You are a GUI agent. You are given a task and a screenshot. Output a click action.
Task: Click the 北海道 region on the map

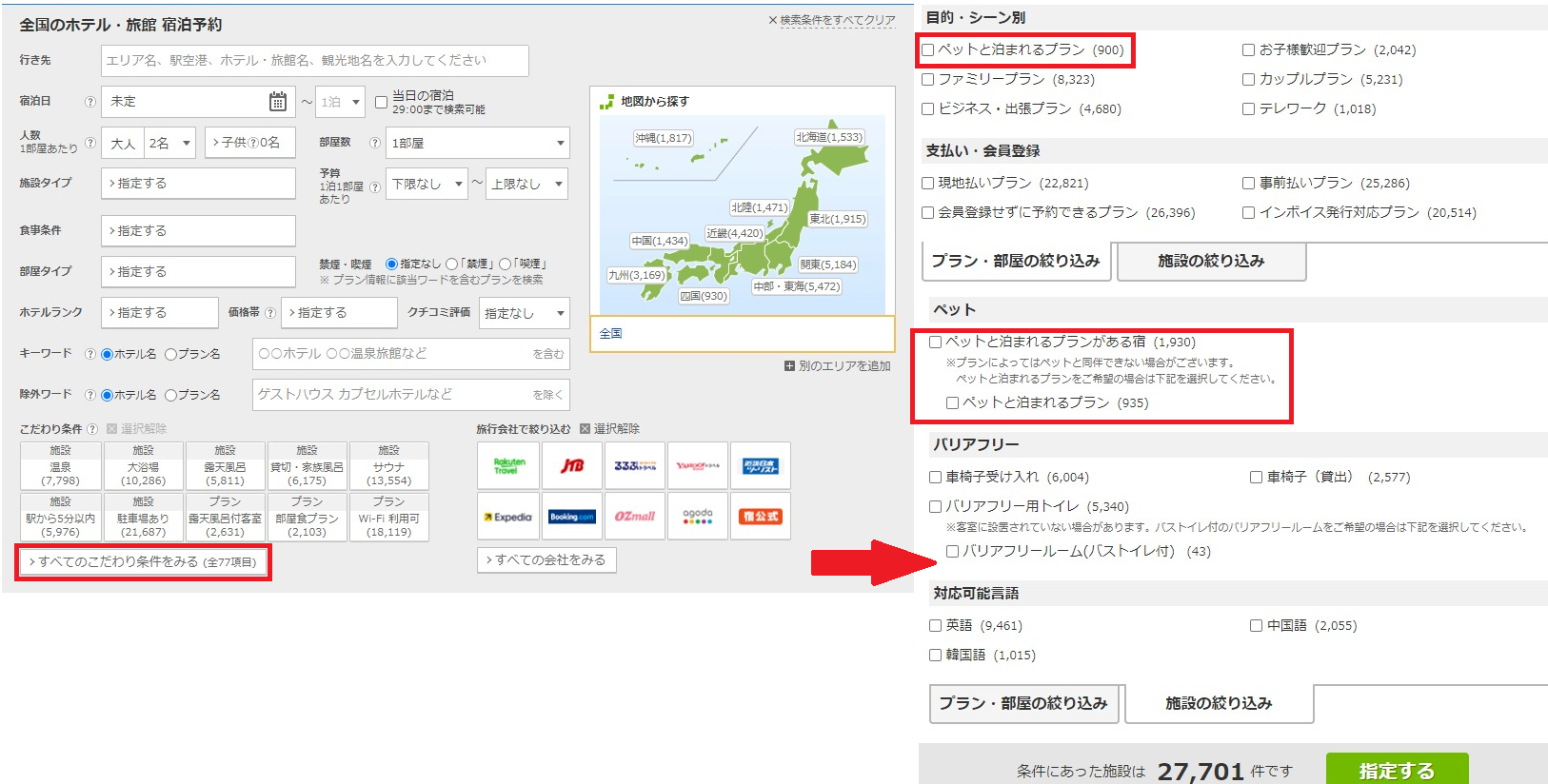point(829,137)
